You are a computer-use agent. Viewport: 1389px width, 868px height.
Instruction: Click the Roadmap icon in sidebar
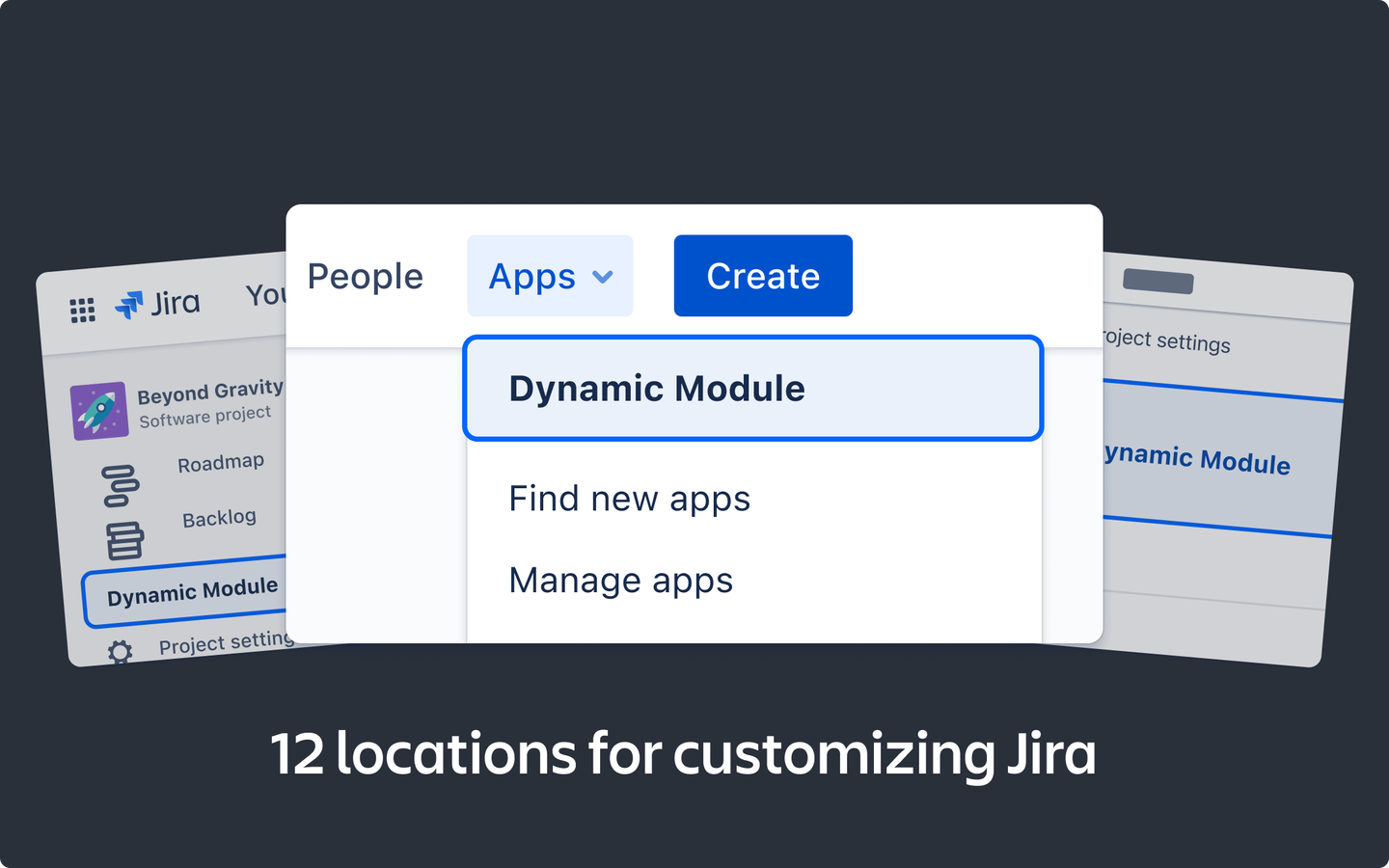[121, 485]
